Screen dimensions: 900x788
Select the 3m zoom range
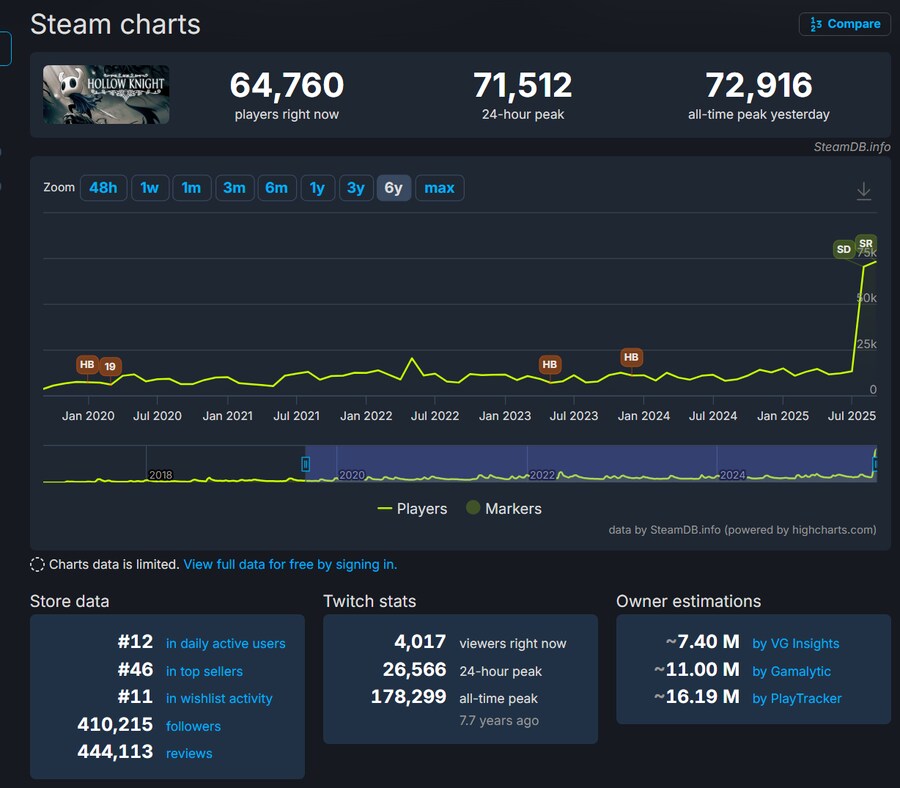click(234, 188)
